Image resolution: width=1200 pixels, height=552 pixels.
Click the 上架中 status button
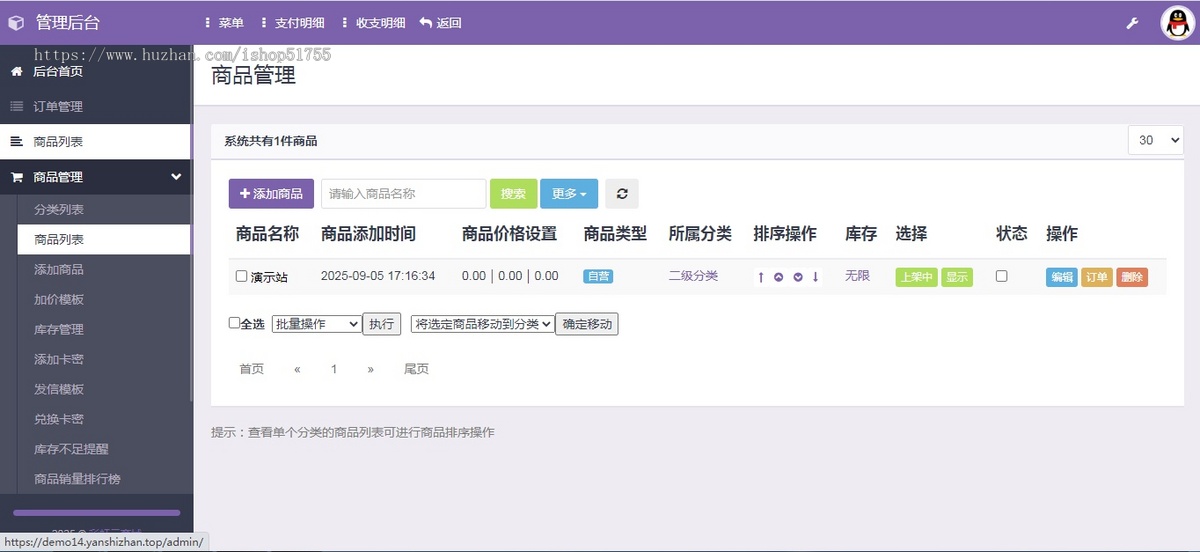point(916,277)
